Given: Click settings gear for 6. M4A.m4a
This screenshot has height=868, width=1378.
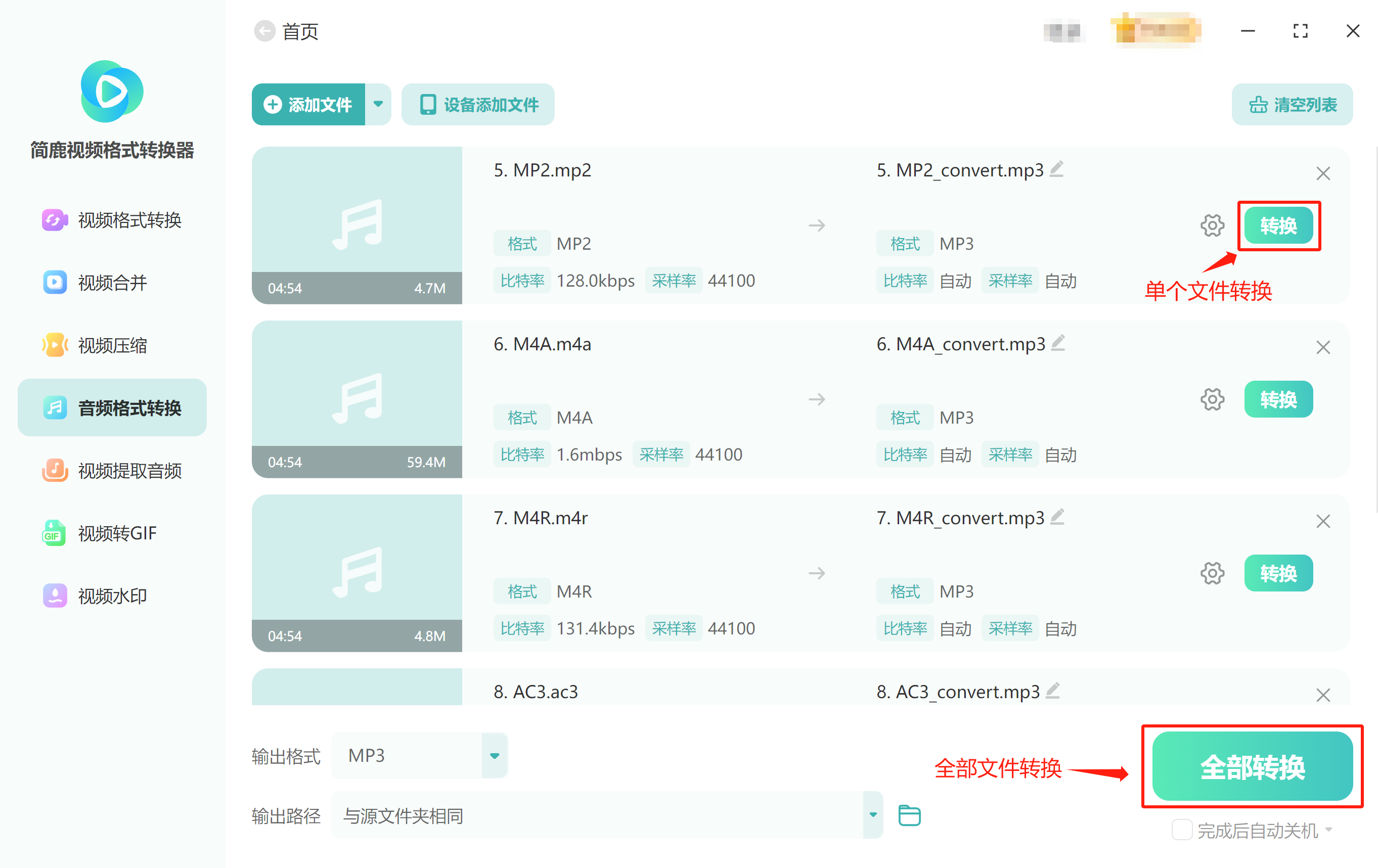Looking at the screenshot, I should (1212, 399).
